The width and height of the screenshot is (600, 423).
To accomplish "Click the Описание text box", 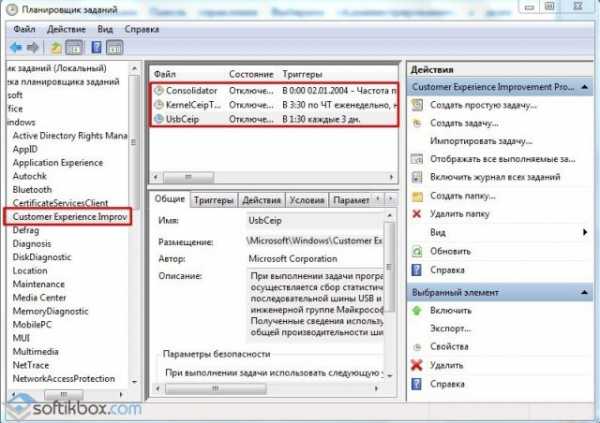I will point(315,305).
